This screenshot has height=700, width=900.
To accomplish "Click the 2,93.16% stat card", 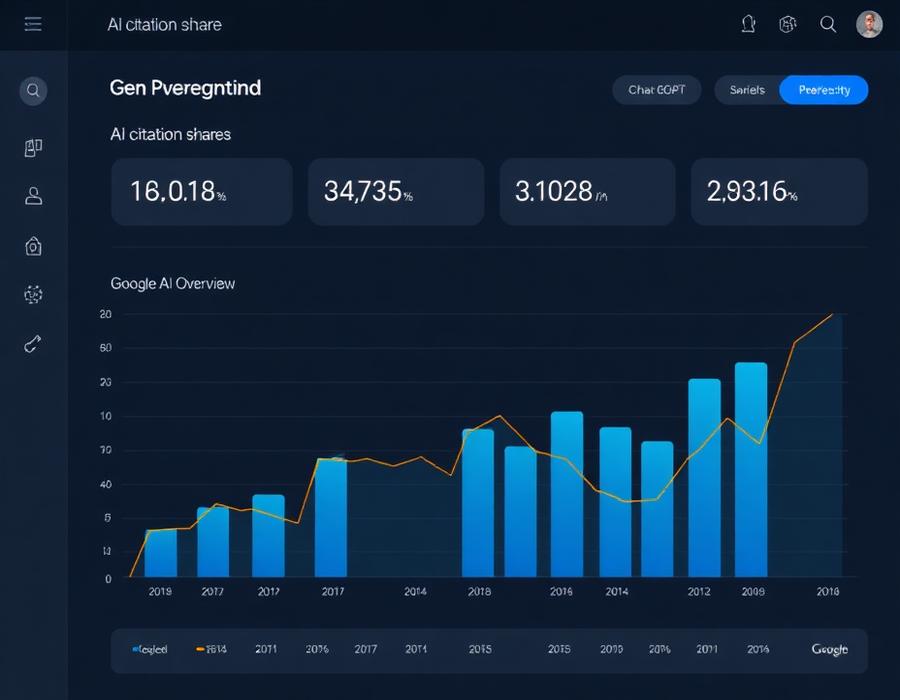I will coord(779,192).
